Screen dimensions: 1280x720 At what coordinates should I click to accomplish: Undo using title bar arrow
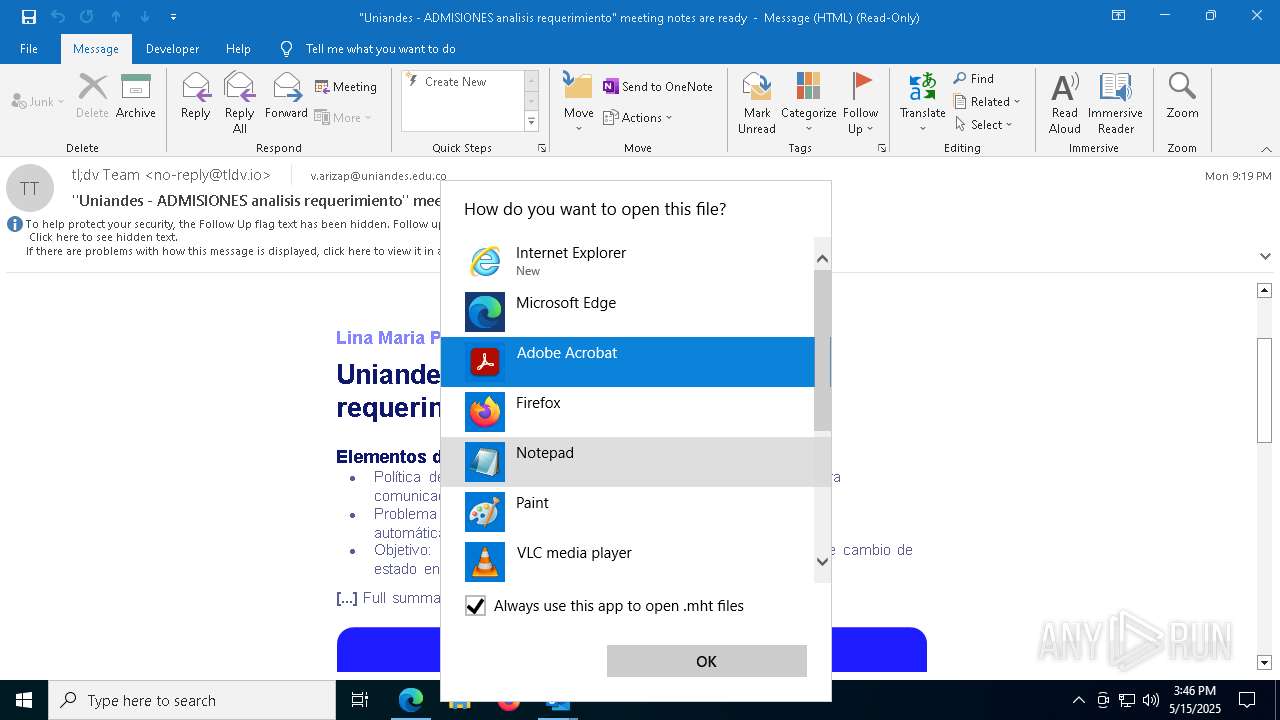tap(58, 17)
